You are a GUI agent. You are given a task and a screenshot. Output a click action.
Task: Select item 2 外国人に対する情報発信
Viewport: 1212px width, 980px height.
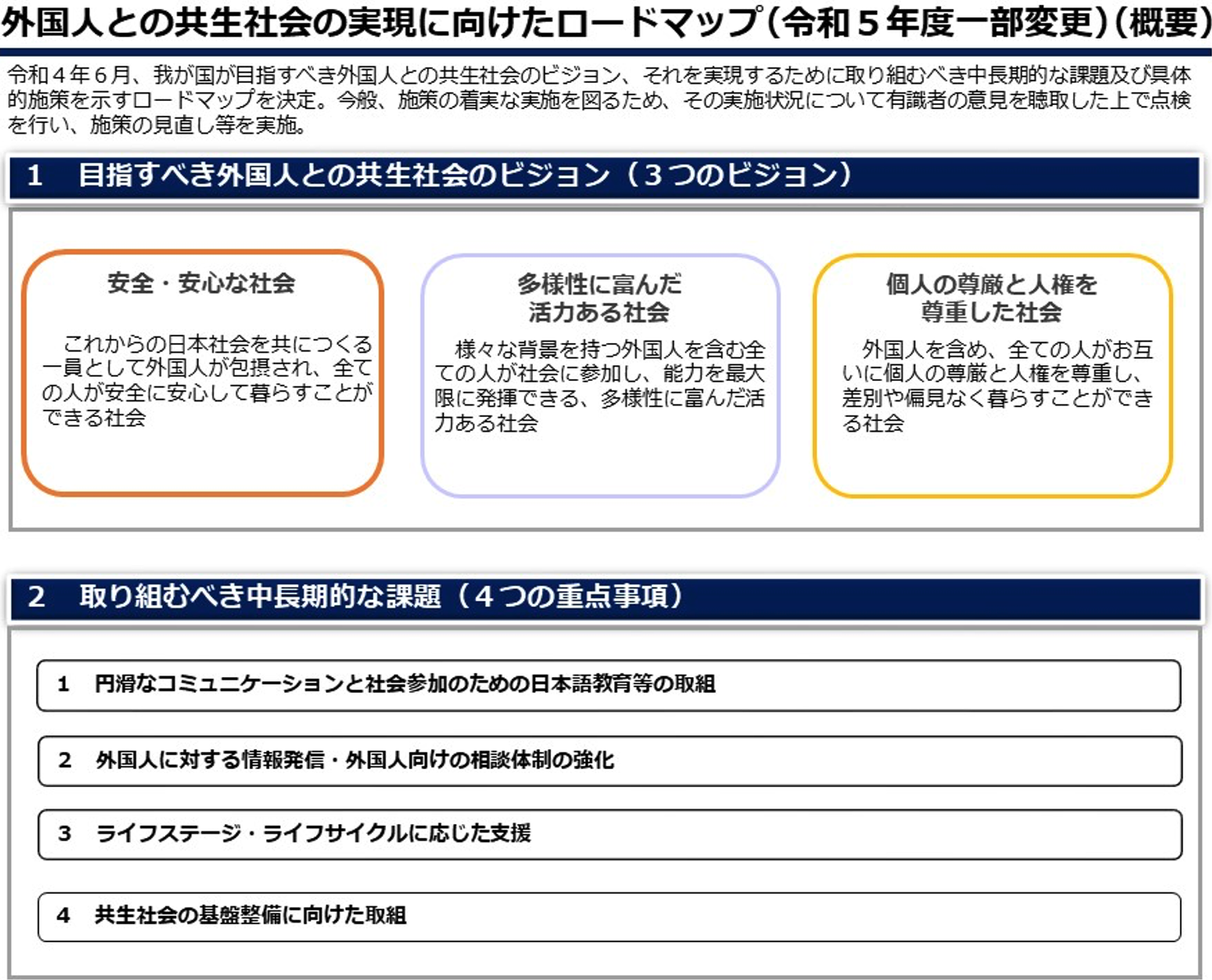coord(609,761)
